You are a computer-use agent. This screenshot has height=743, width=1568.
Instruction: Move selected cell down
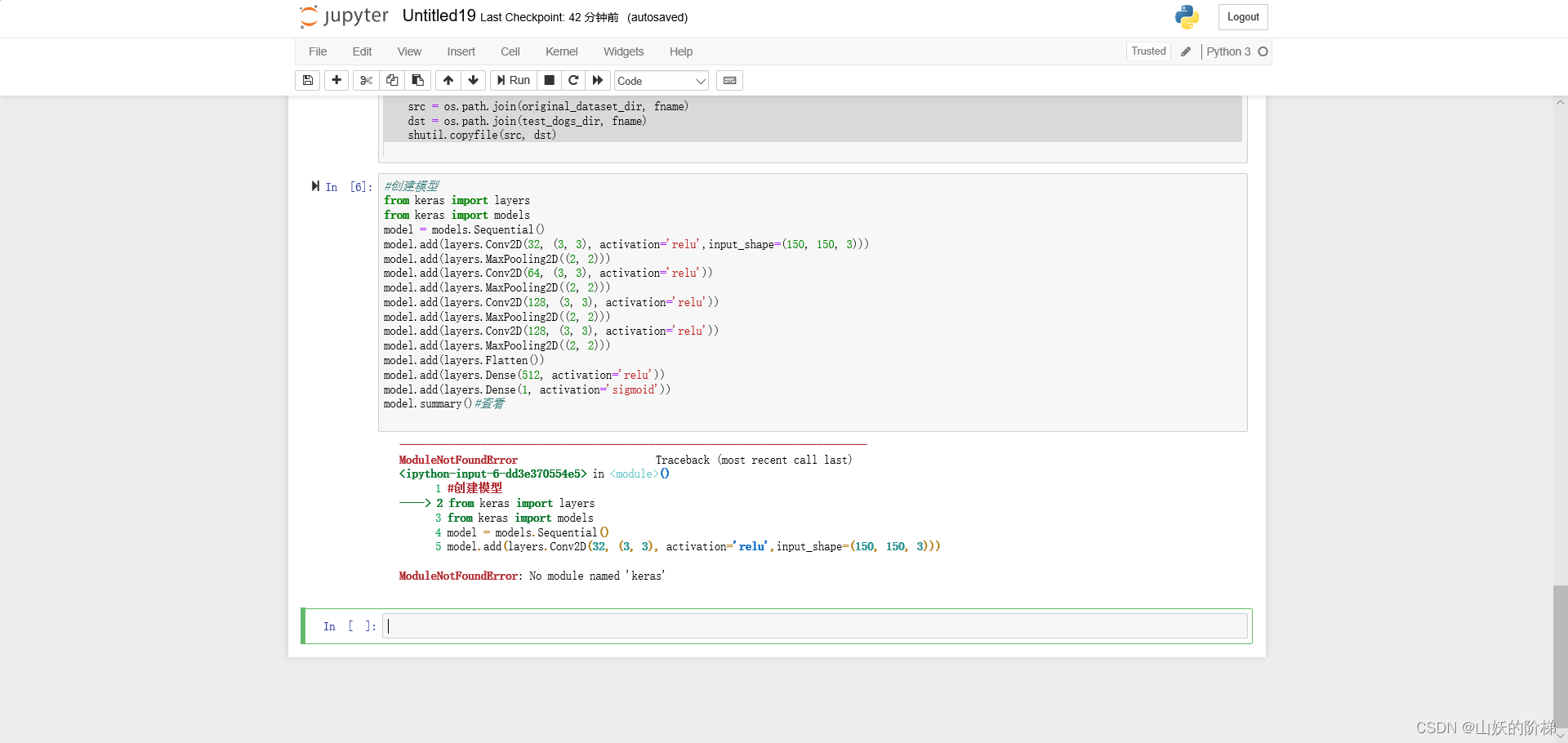[473, 80]
